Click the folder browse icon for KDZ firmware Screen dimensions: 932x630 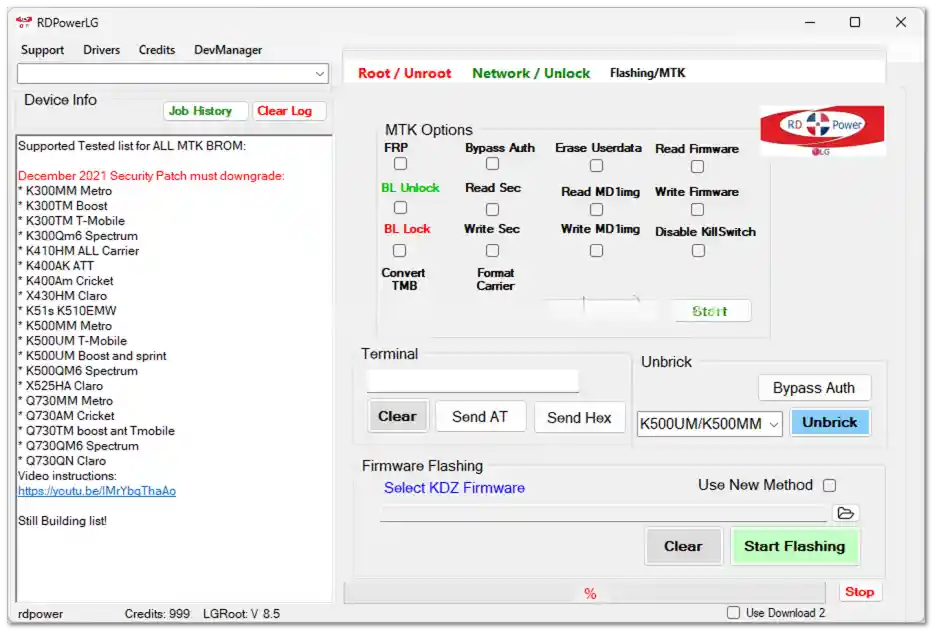845,513
